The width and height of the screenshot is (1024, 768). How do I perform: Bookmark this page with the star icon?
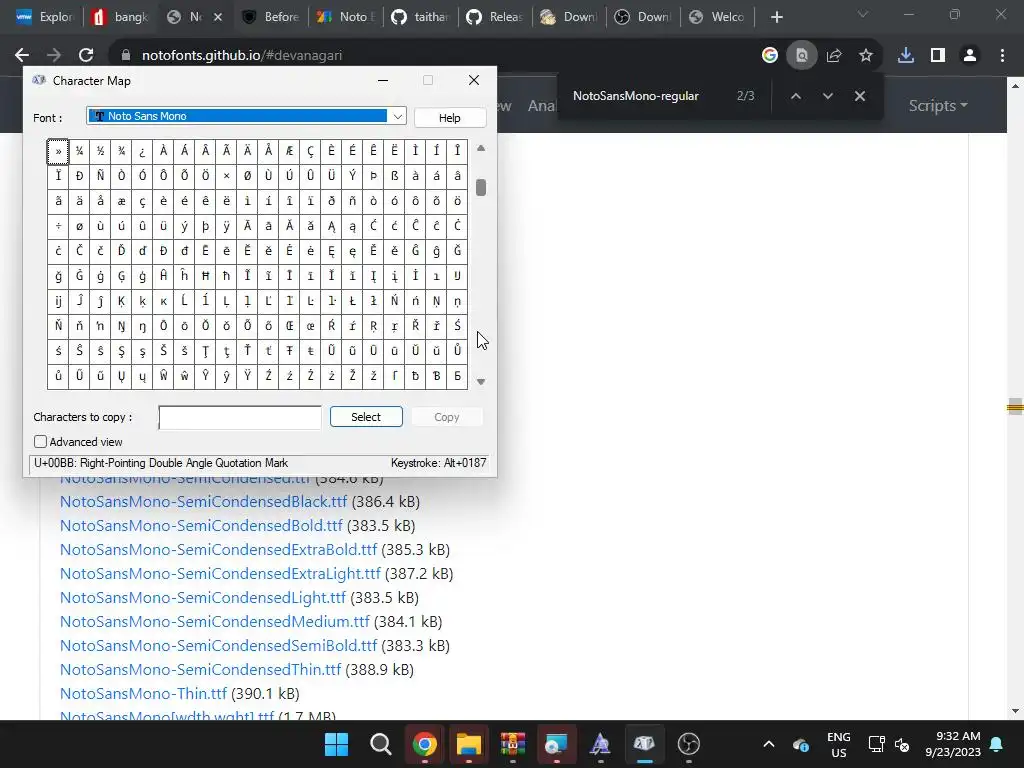(866, 56)
